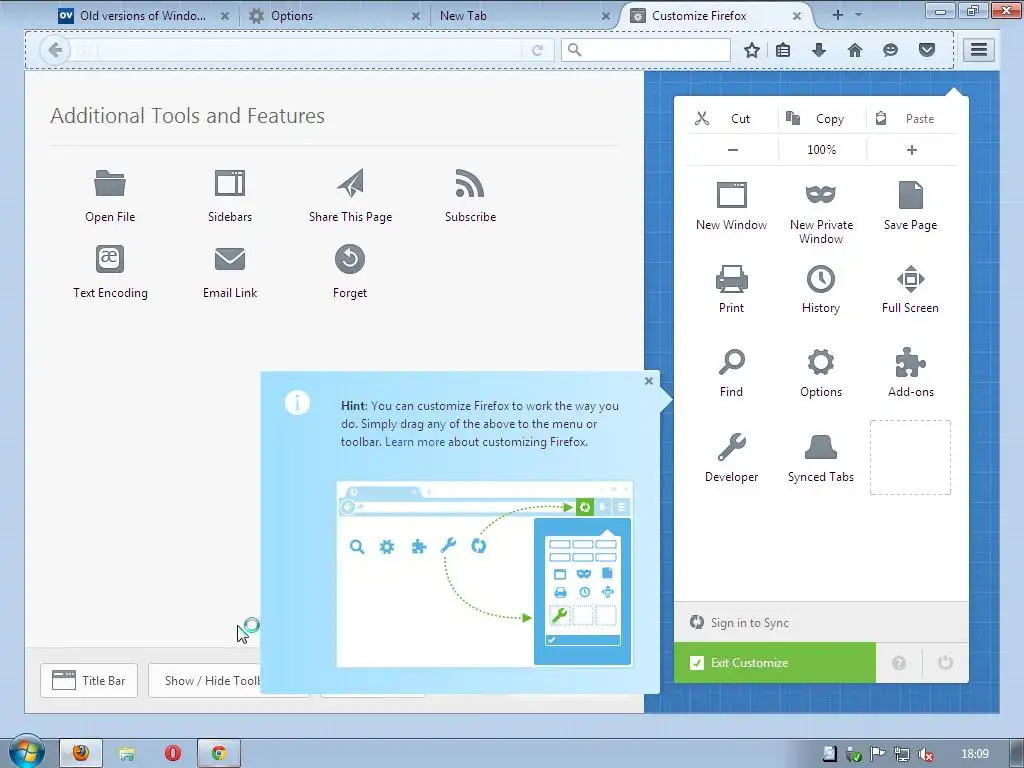
Task: Select the Sidebars icon
Action: point(230,183)
